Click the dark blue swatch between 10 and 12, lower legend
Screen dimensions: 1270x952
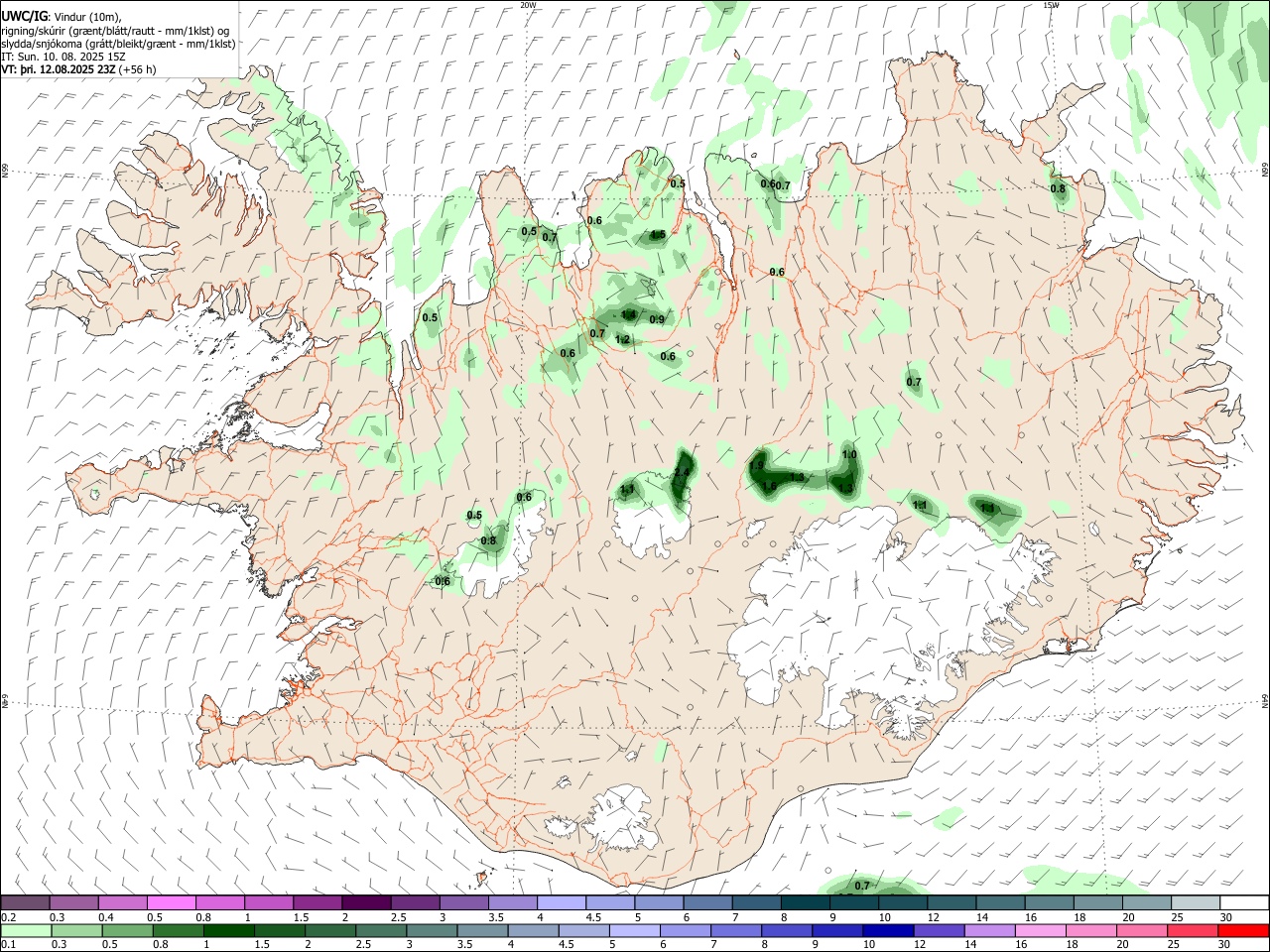pyautogui.click(x=887, y=931)
